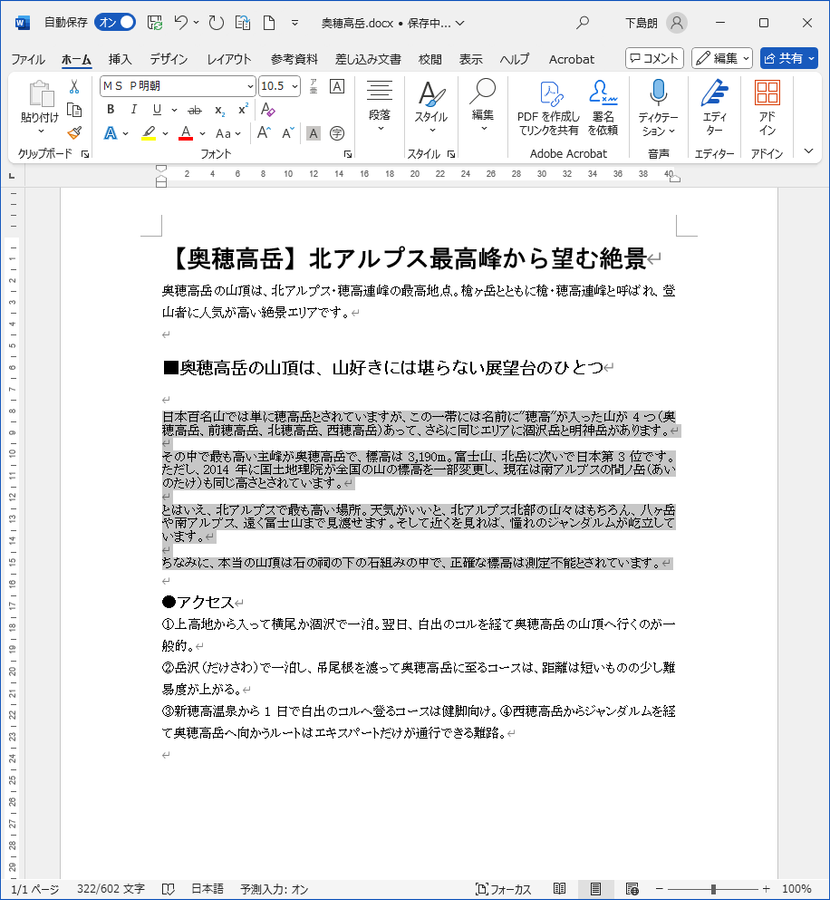Switch to Review (校閲) tab
The width and height of the screenshot is (830, 900).
(430, 59)
